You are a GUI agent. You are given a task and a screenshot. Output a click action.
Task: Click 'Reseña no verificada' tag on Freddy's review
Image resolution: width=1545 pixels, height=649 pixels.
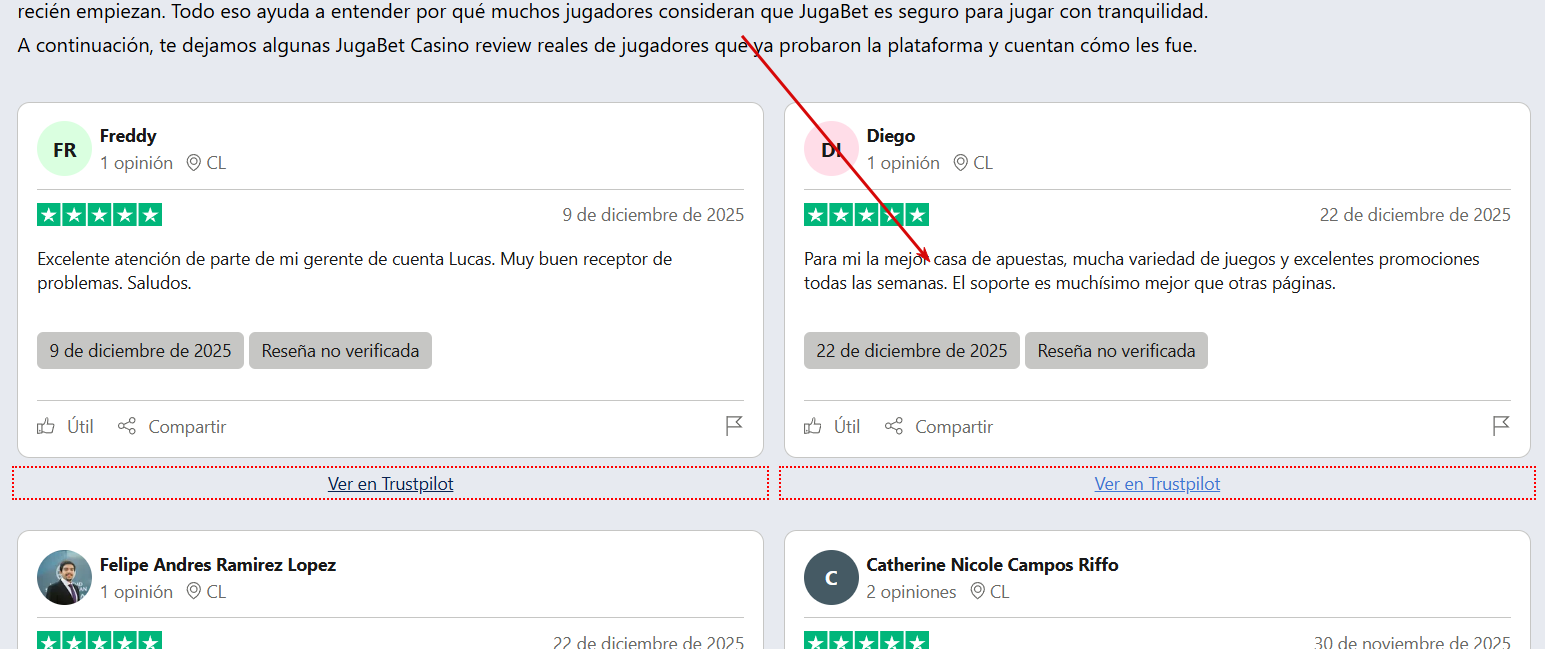coord(340,351)
